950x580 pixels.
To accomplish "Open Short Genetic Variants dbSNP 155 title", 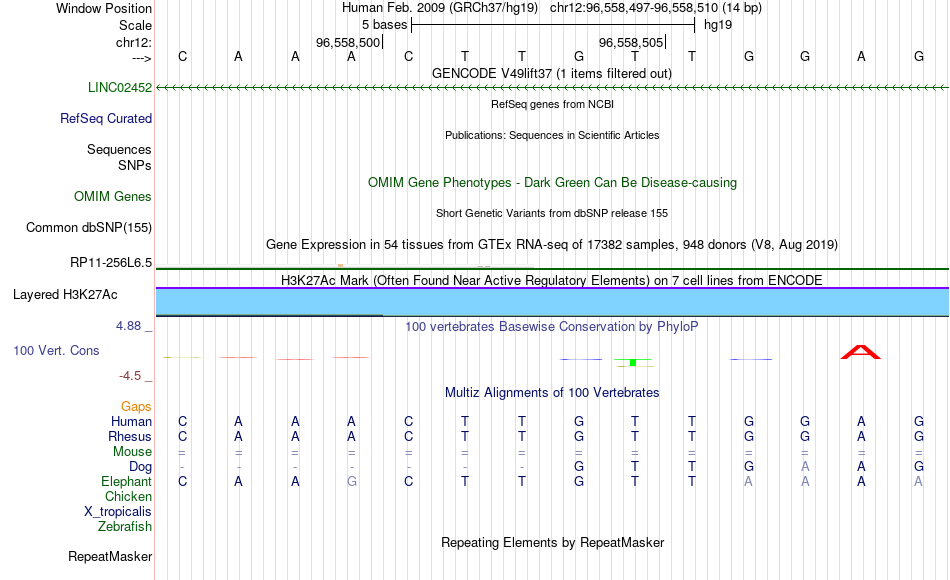I will pos(552,213).
